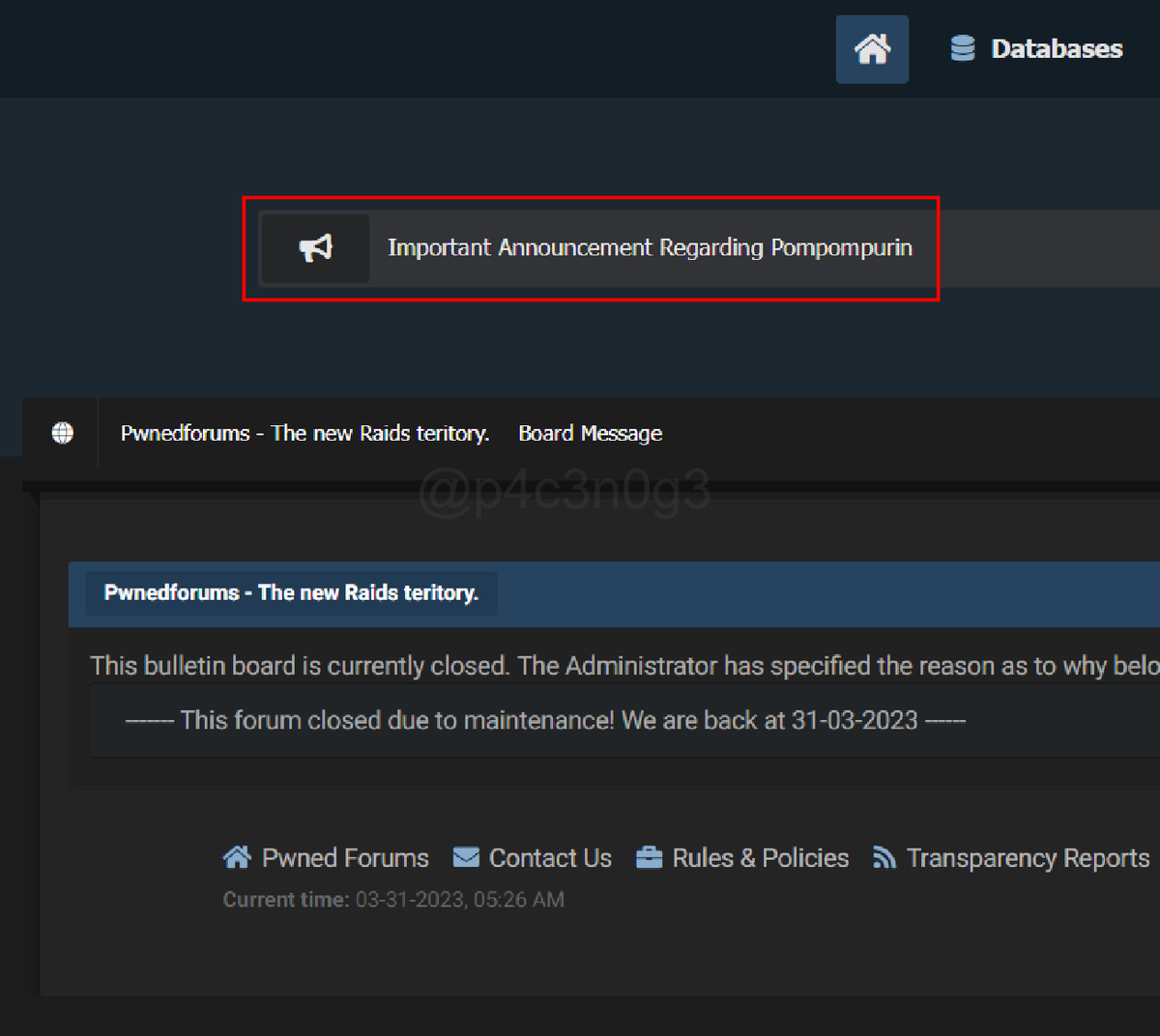1160x1036 pixels.
Task: Go to the forum home icon
Action: [x=872, y=48]
